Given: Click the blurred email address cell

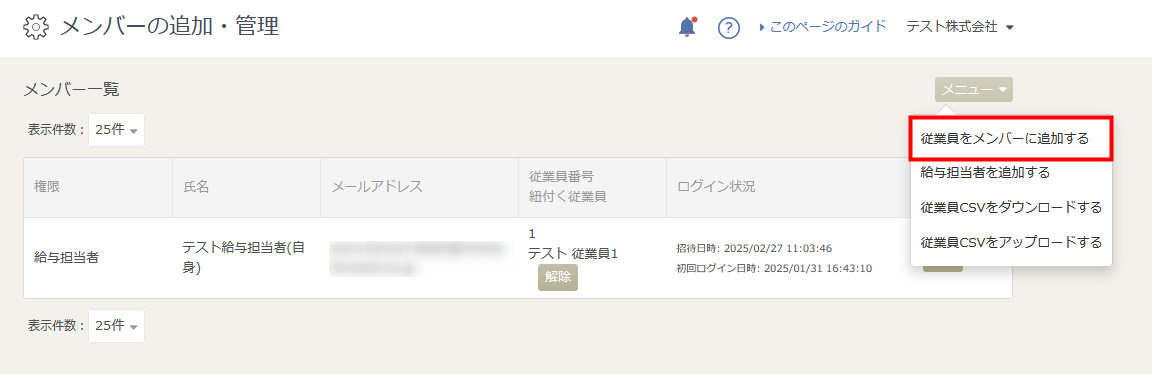Looking at the screenshot, I should pyautogui.click(x=420, y=258).
